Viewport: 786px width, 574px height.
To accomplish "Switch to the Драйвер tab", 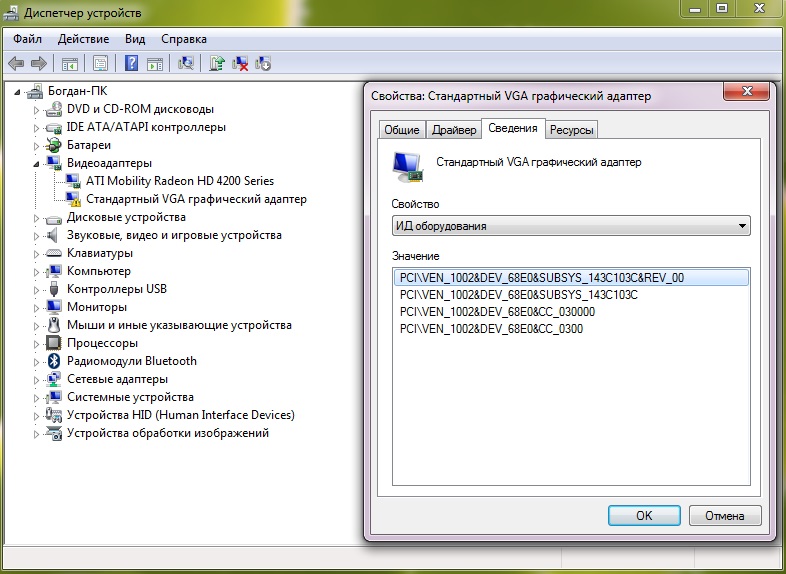I will click(454, 130).
